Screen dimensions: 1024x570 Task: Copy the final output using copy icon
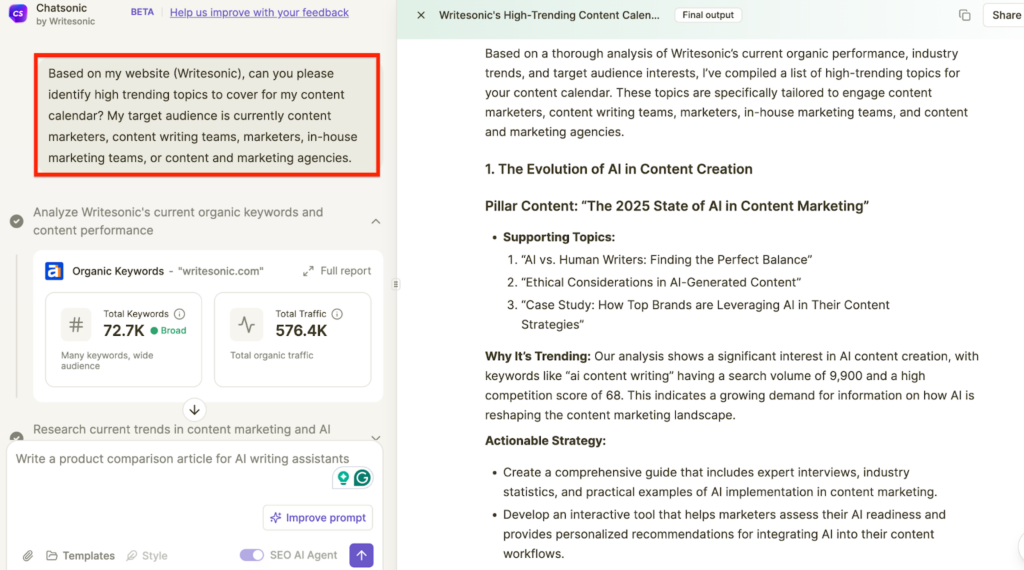(x=965, y=15)
